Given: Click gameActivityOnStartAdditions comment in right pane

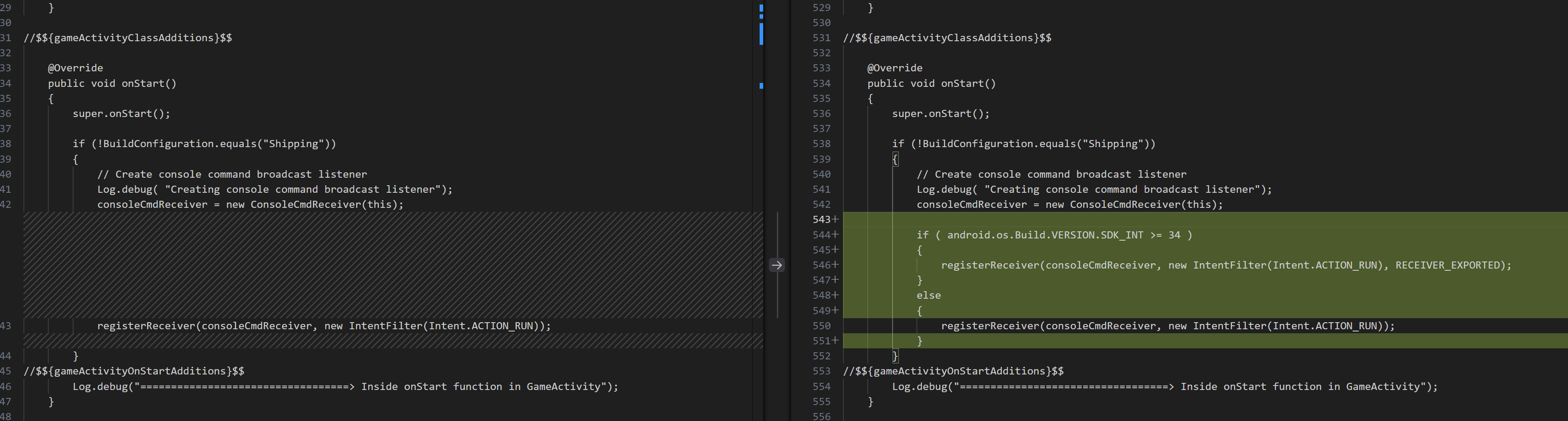Looking at the screenshot, I should 953,371.
